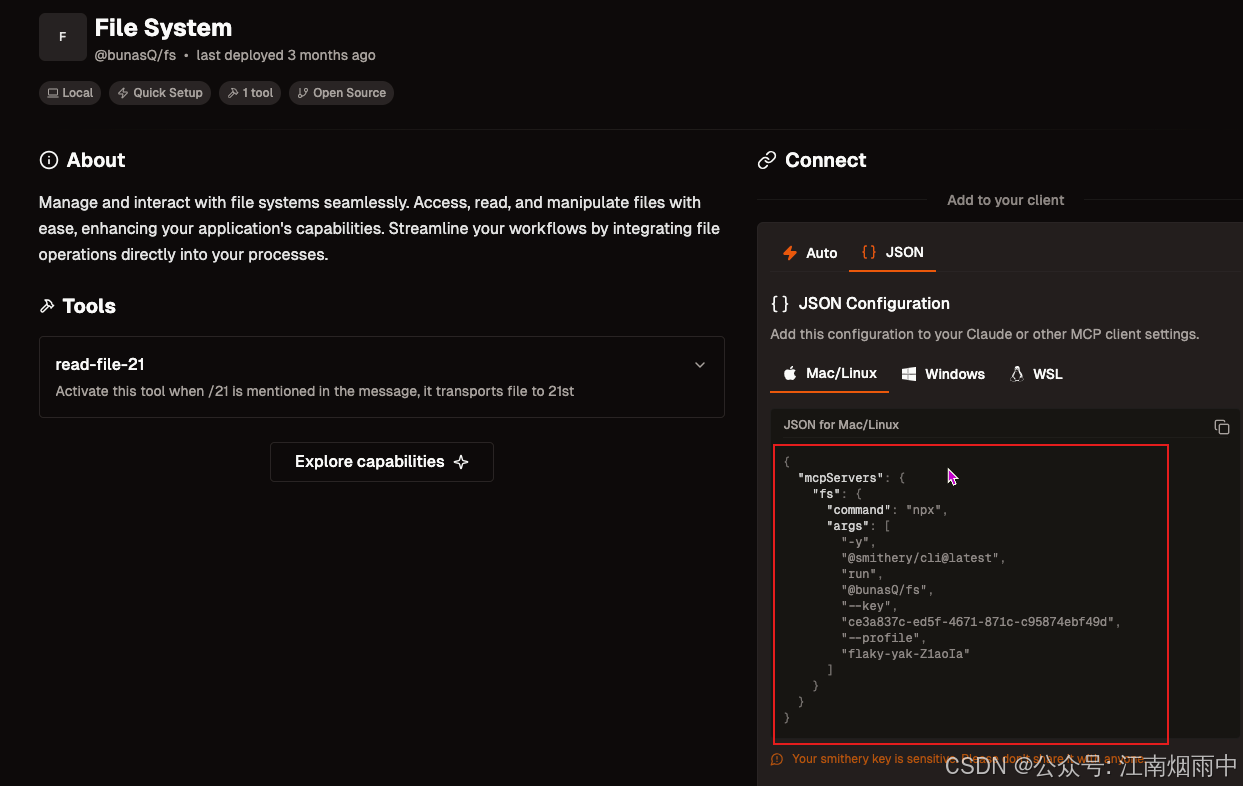Click the About info icon
Image resolution: width=1243 pixels, height=786 pixels.
[48, 160]
